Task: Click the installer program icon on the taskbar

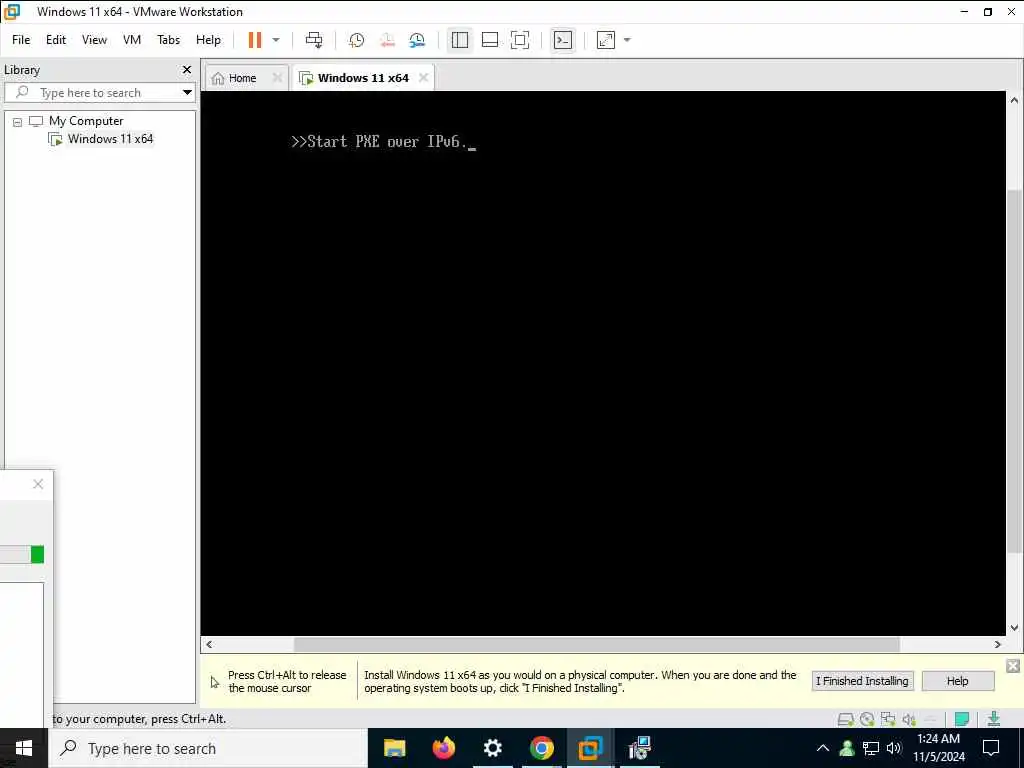Action: coord(639,748)
